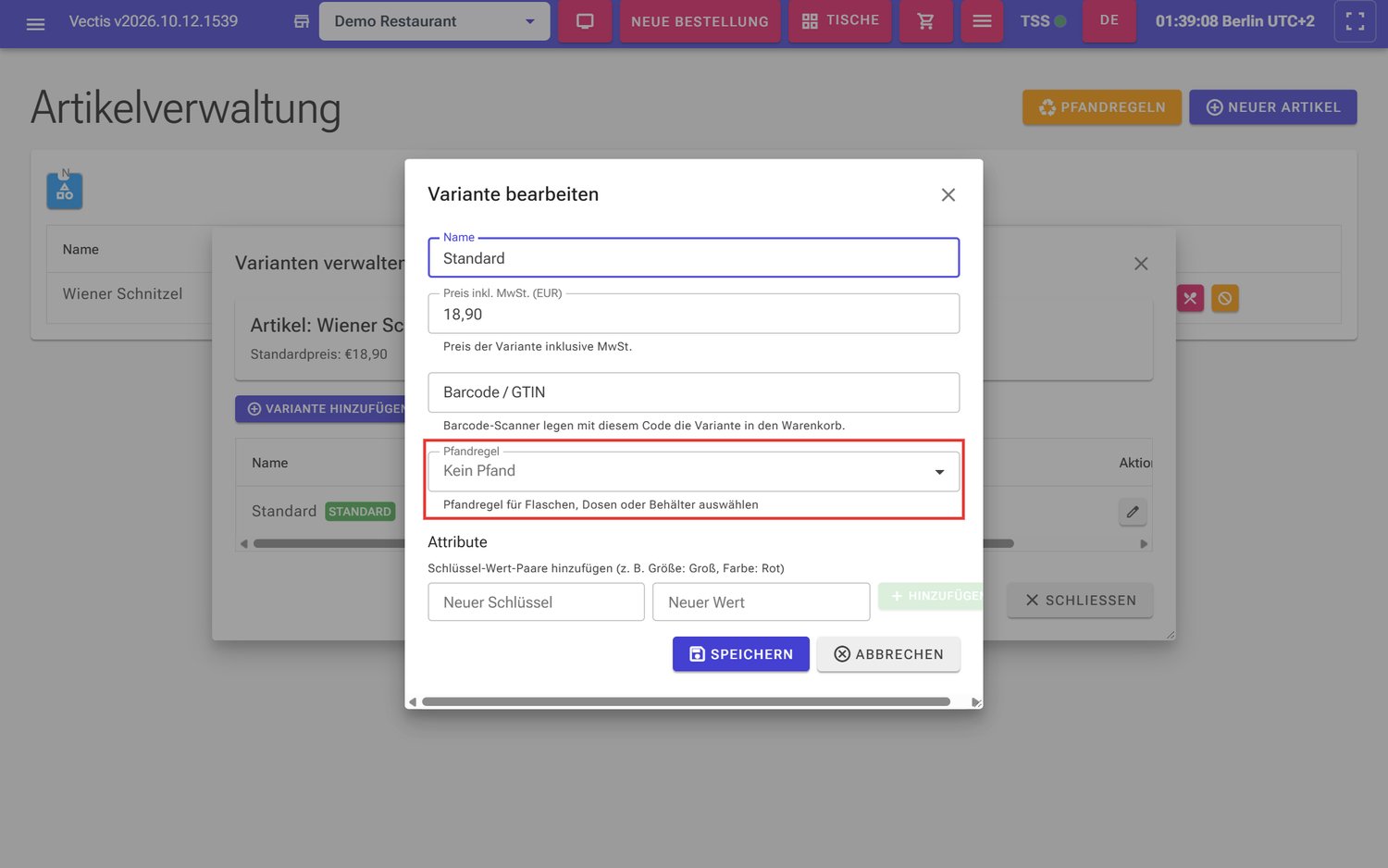Click the Neuer Schlüssel input field
Image resolution: width=1388 pixels, height=868 pixels.
(537, 602)
